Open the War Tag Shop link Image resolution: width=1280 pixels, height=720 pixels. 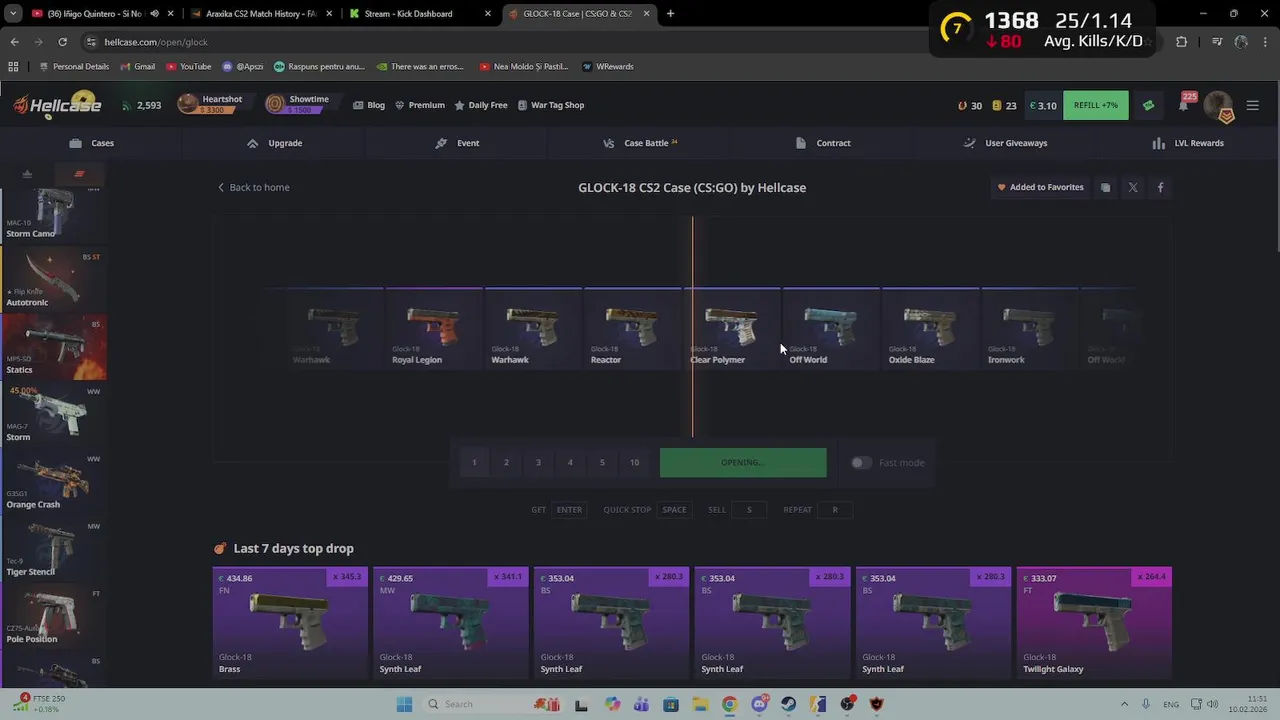coord(551,105)
